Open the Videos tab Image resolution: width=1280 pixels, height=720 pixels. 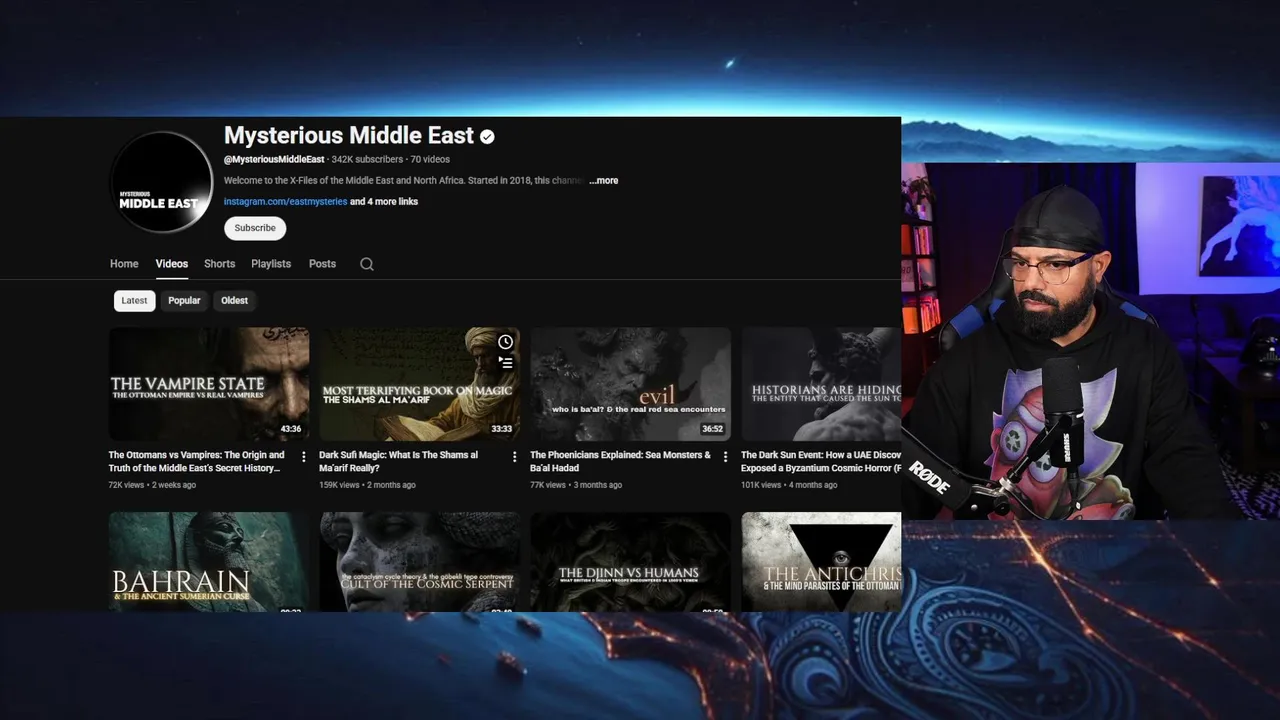coord(172,264)
